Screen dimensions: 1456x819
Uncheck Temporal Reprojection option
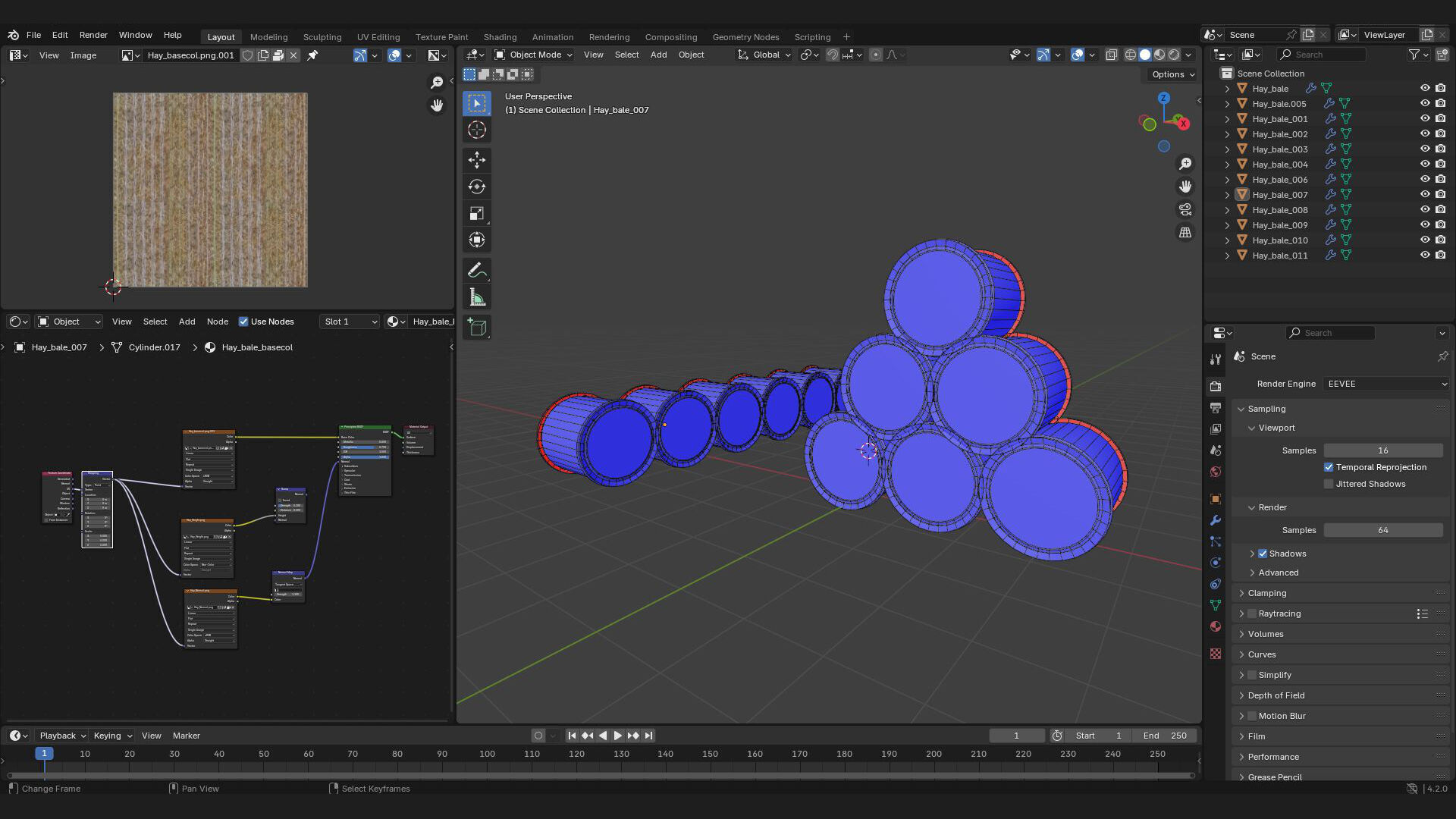coord(1329,467)
